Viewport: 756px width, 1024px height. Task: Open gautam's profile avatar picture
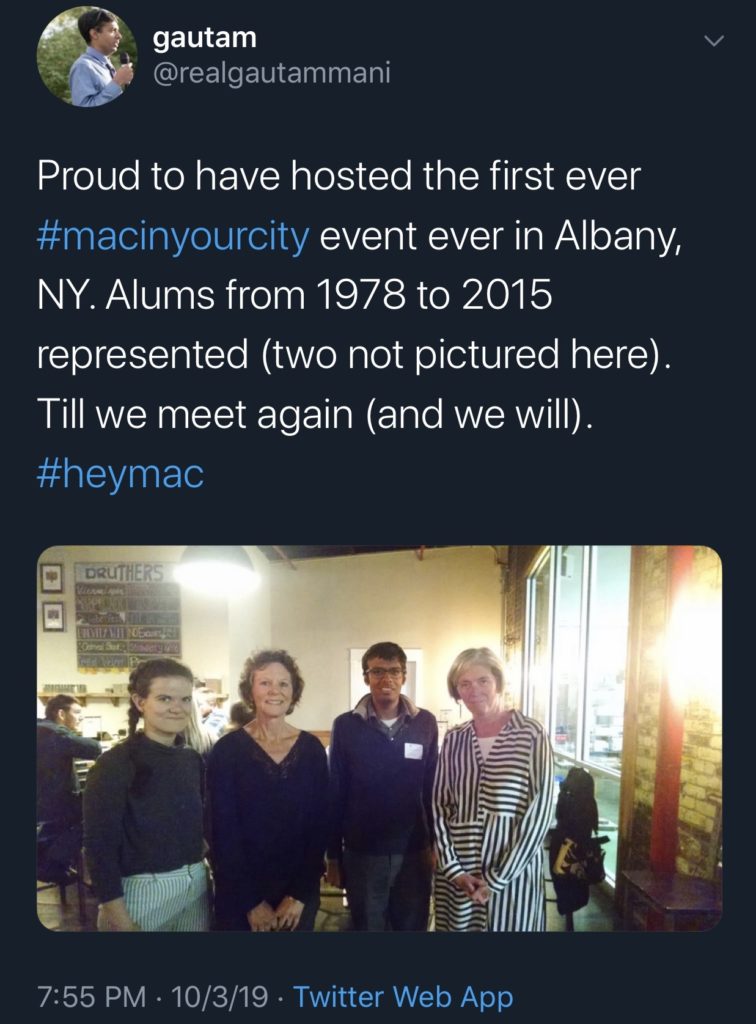click(x=87, y=56)
